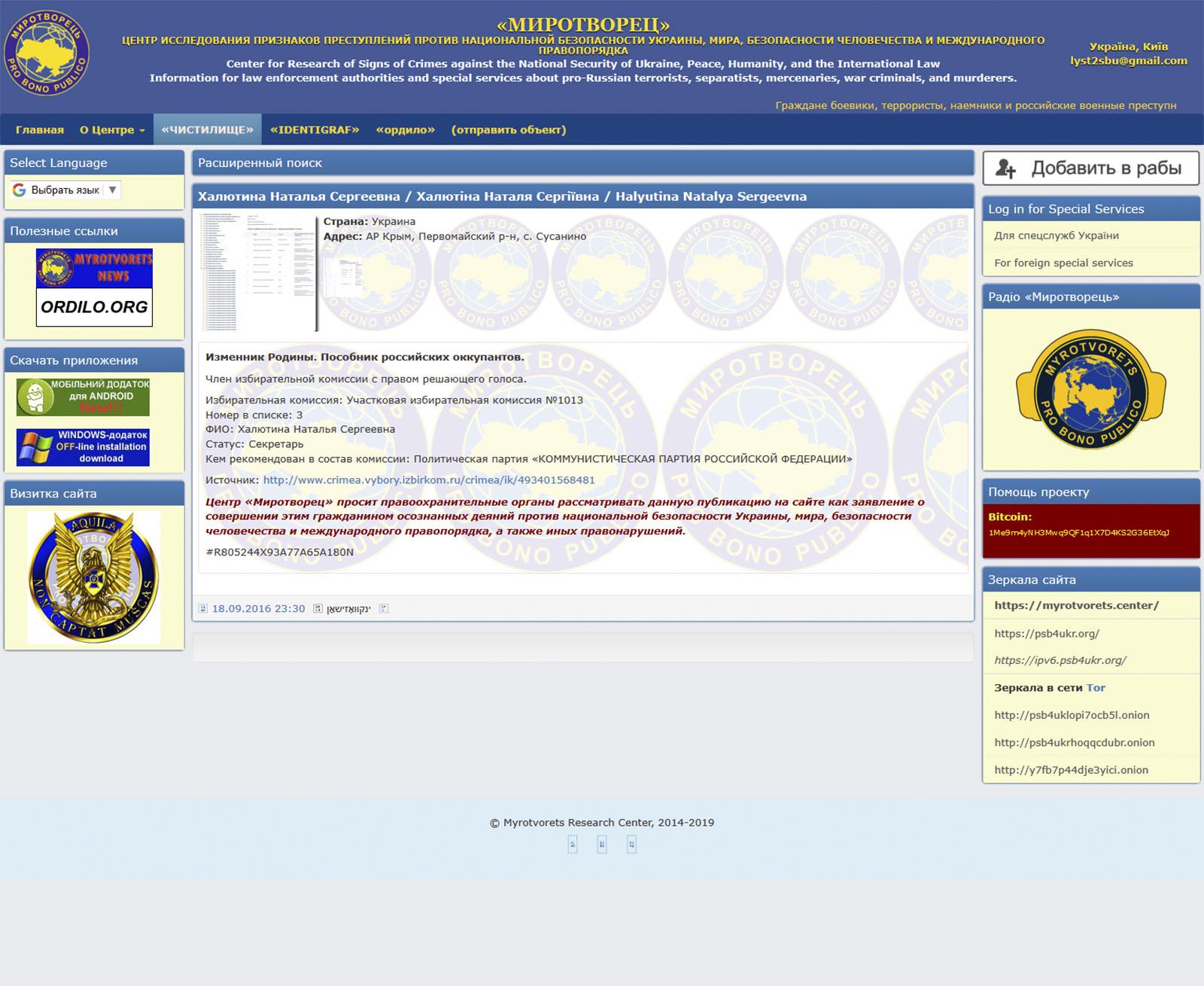Viewport: 1204px width, 986px height.
Task: Click the text Номер в списке: 3
Action: coord(254,415)
